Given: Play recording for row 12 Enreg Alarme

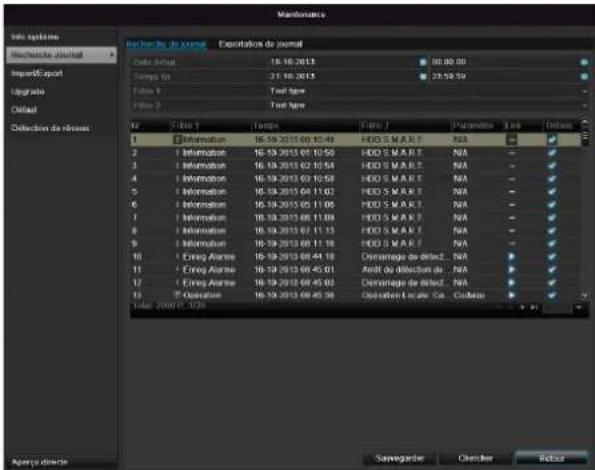Looking at the screenshot, I should [512, 283].
